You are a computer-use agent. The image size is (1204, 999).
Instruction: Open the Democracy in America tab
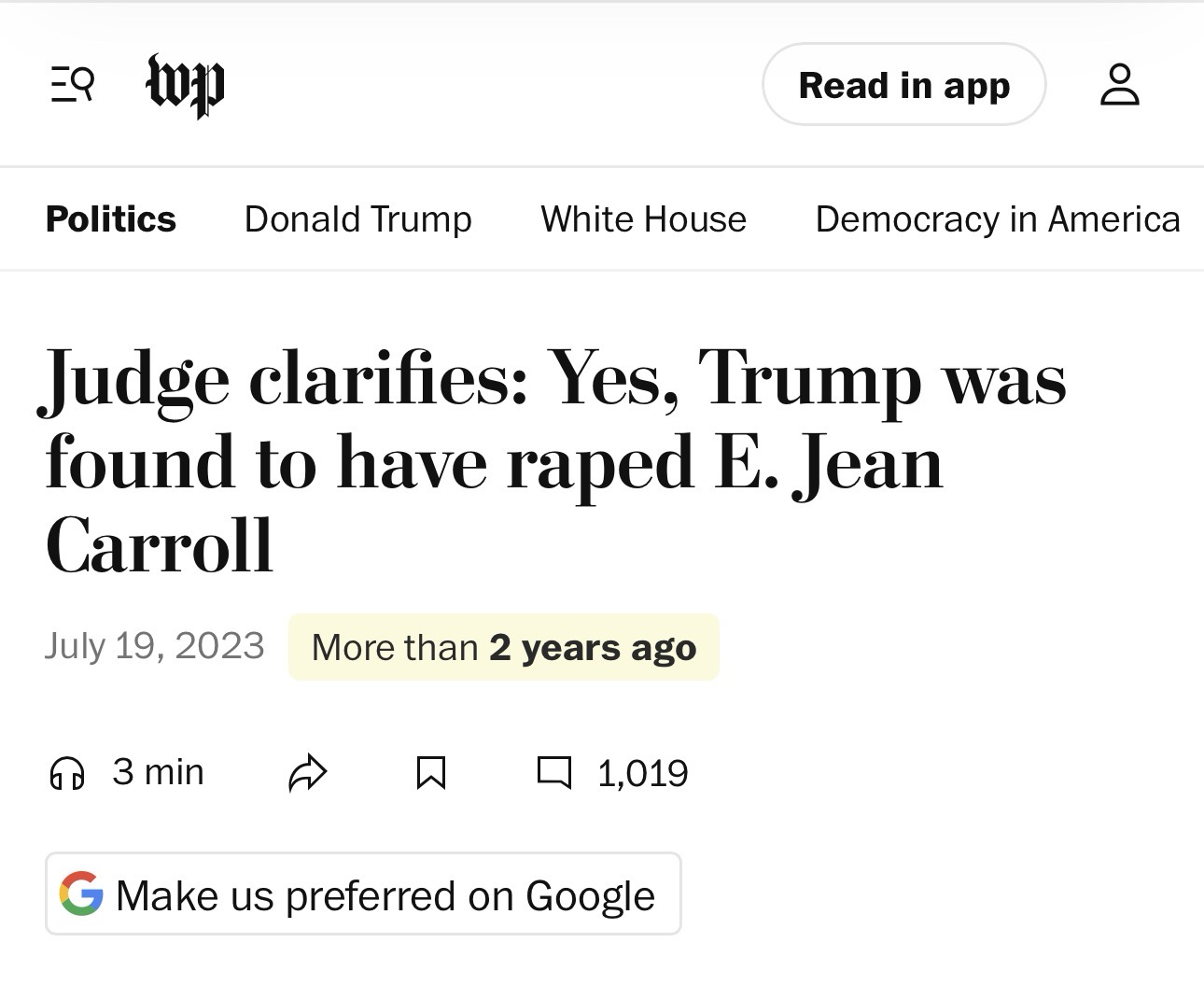pyautogui.click(x=997, y=219)
